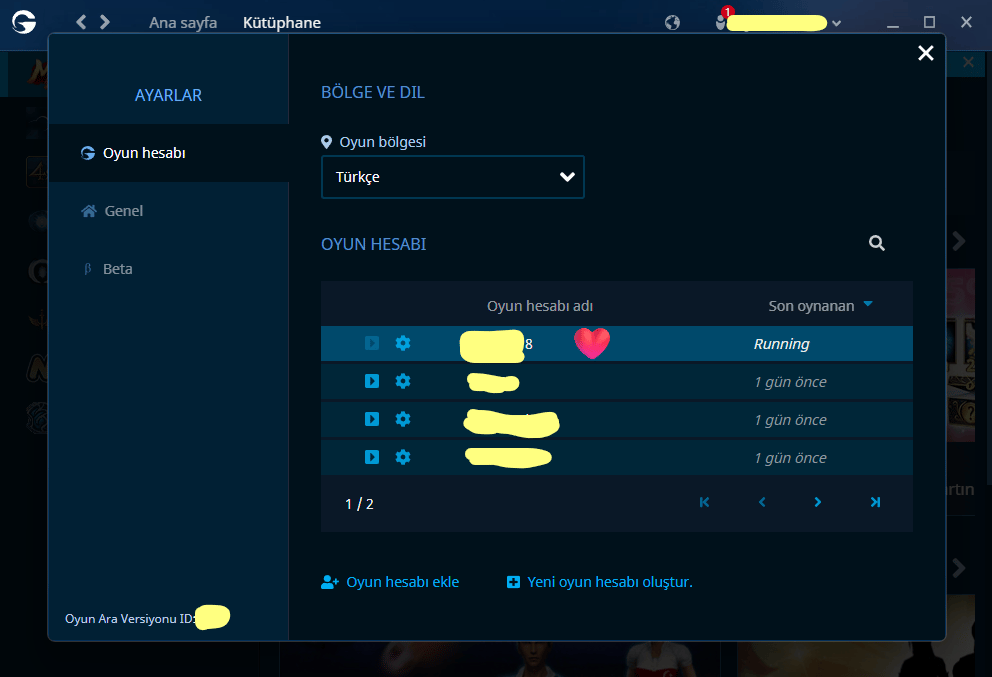Open the globe region icon in top bar
This screenshot has height=677, width=992.
(x=673, y=23)
